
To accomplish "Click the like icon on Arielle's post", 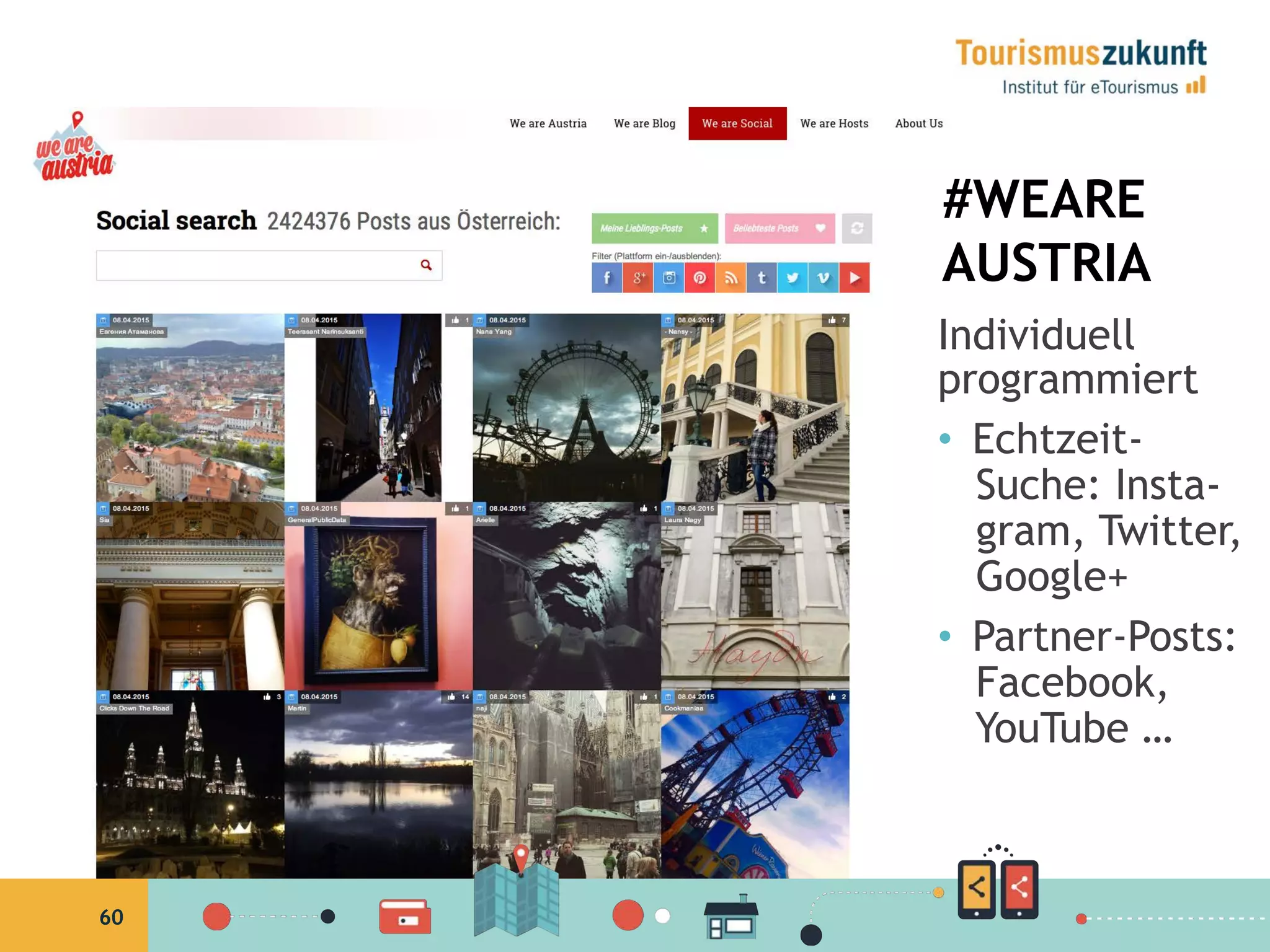I will (x=644, y=508).
